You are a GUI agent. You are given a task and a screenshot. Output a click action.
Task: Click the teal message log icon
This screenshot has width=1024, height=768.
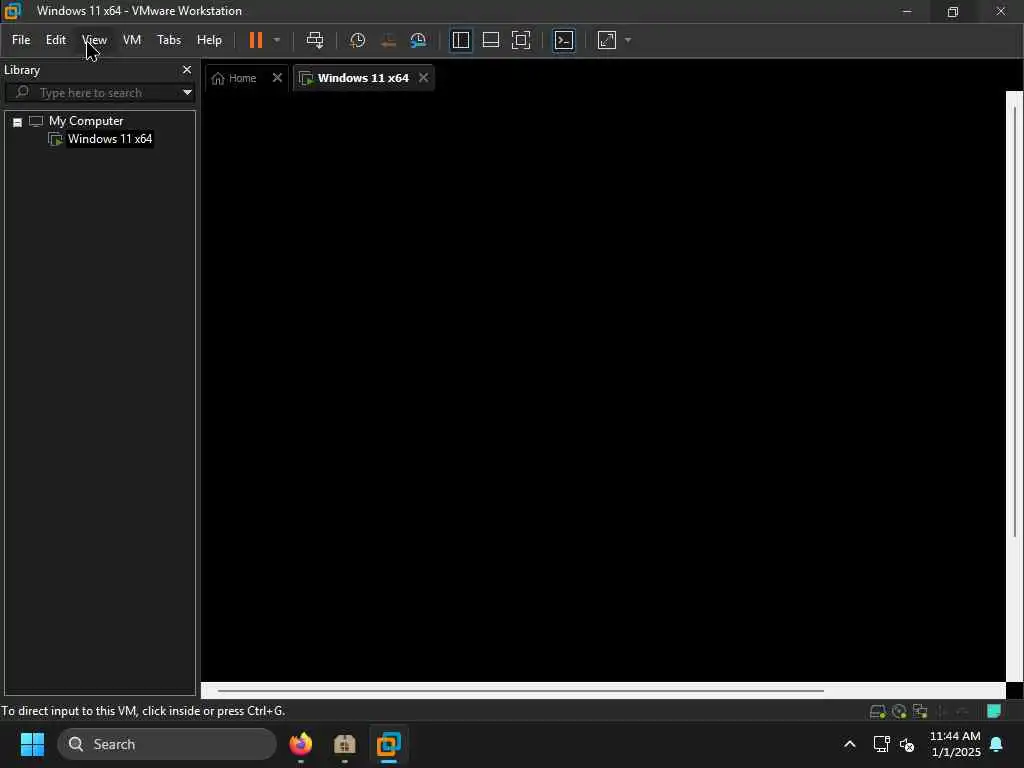coord(994,711)
